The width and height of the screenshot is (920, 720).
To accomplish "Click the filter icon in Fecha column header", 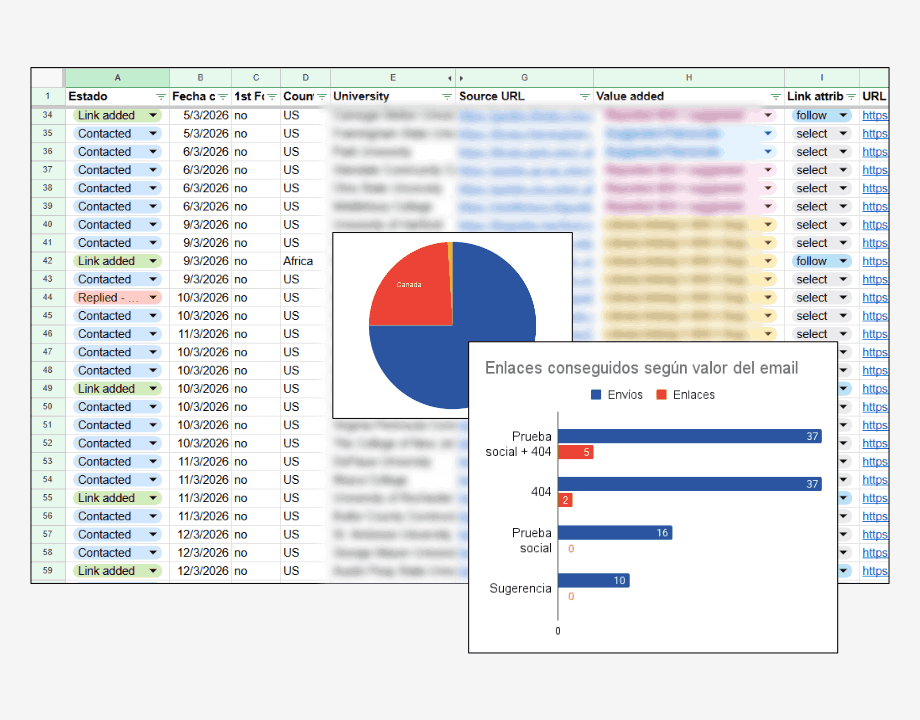I will coord(223,97).
